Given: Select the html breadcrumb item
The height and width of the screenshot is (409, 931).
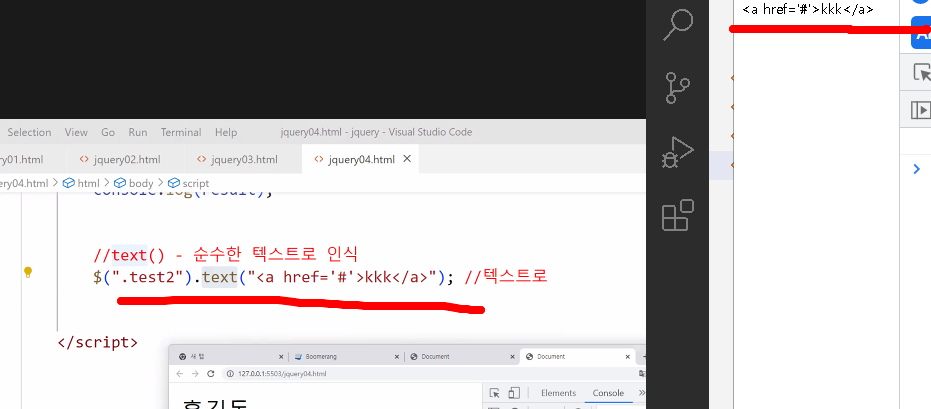Looking at the screenshot, I should coord(88,183).
